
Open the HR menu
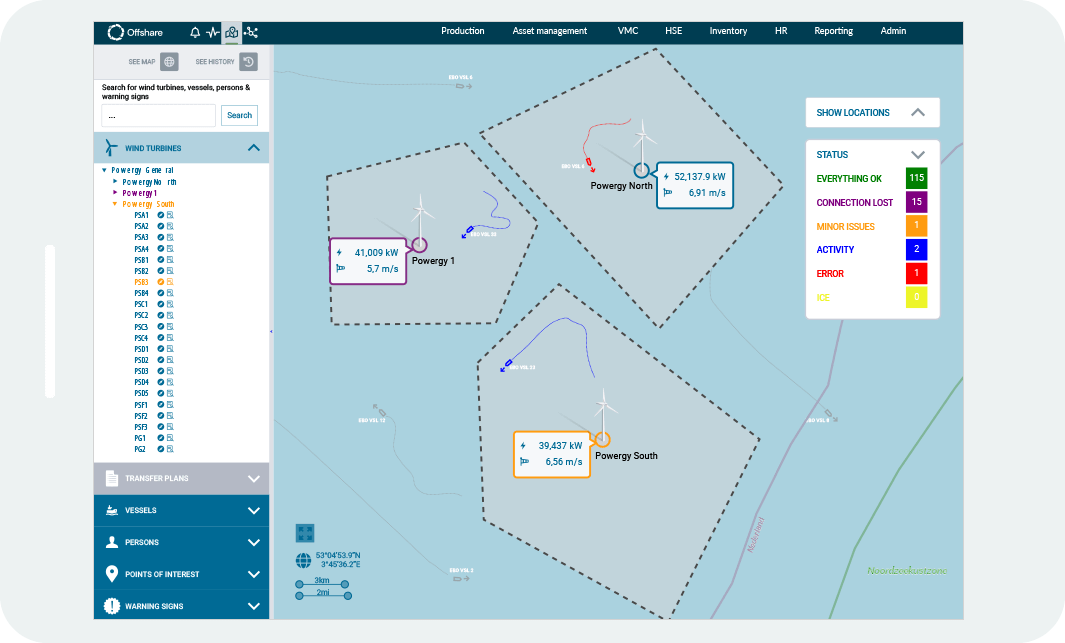pos(781,31)
